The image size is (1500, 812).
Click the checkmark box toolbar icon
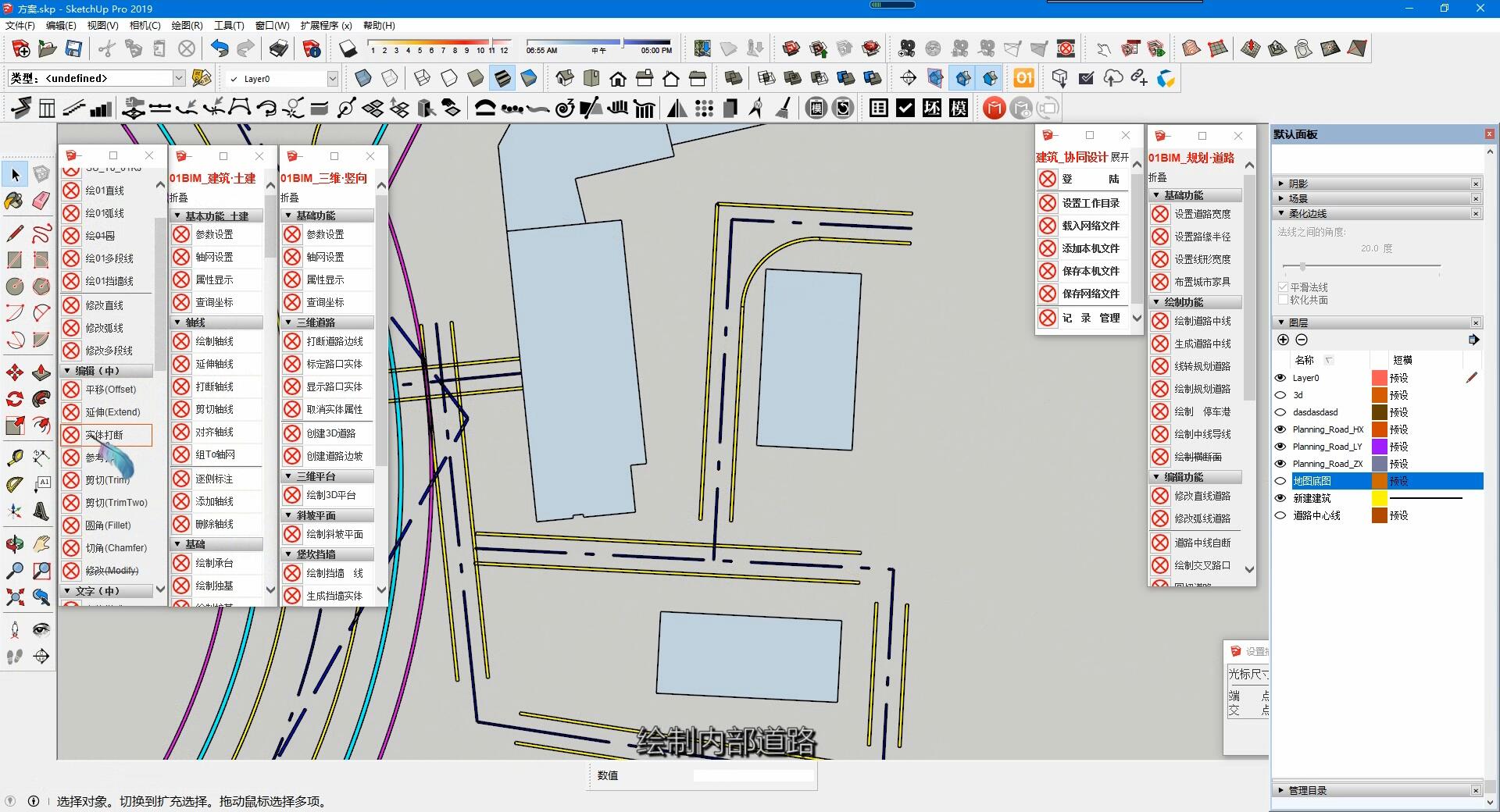(x=905, y=108)
